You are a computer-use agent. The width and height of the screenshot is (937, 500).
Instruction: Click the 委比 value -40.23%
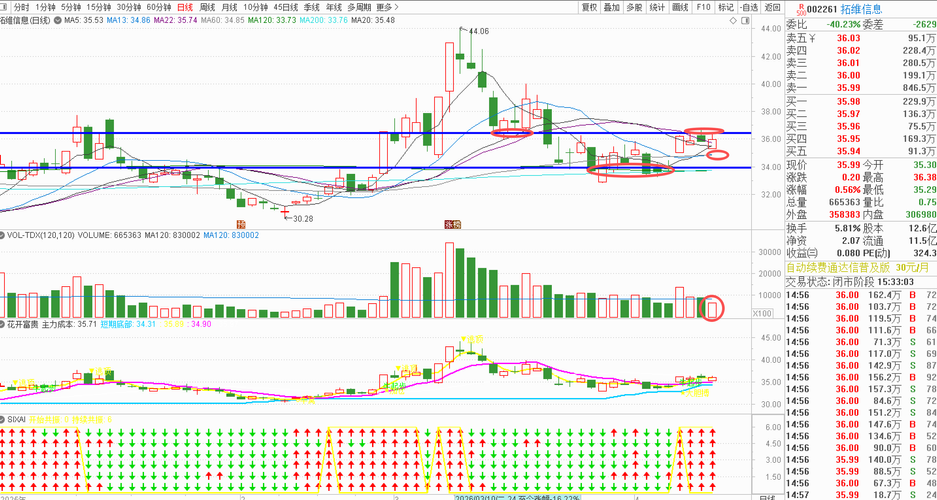click(x=843, y=24)
